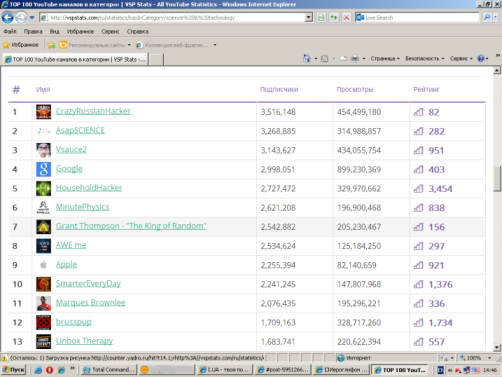Image resolution: width=502 pixels, height=377 pixels.
Task: Open the Правка menu
Action: (33, 31)
